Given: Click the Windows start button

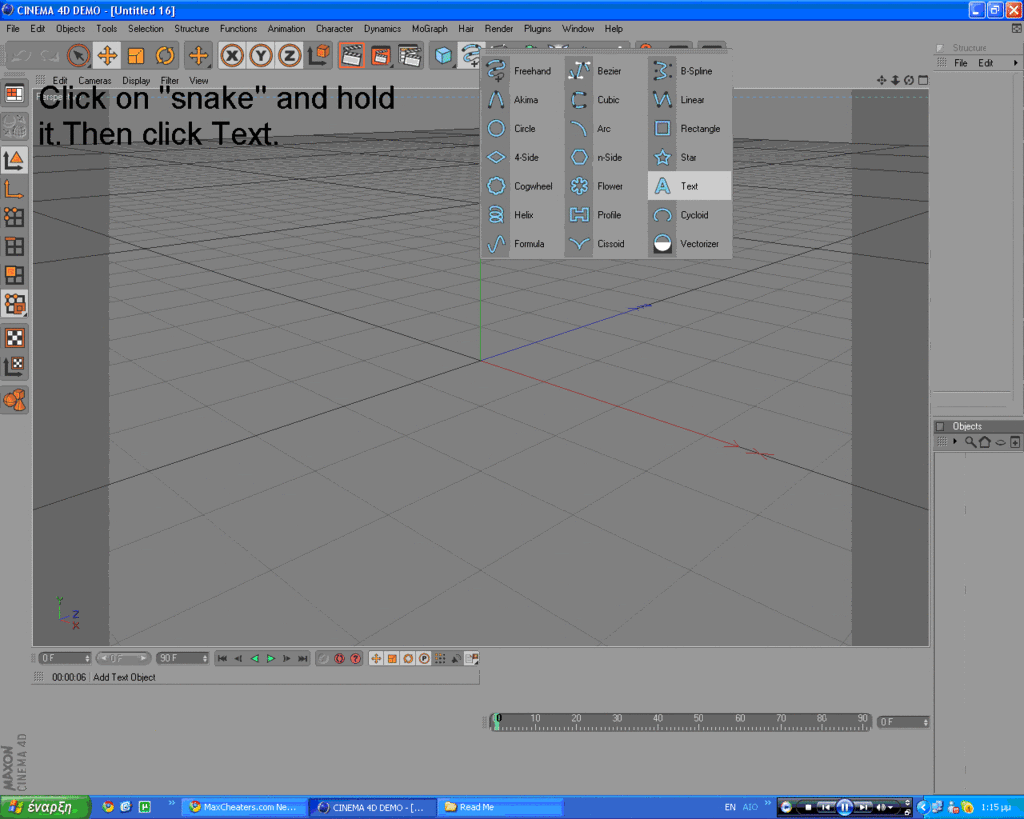Looking at the screenshot, I should coord(45,807).
